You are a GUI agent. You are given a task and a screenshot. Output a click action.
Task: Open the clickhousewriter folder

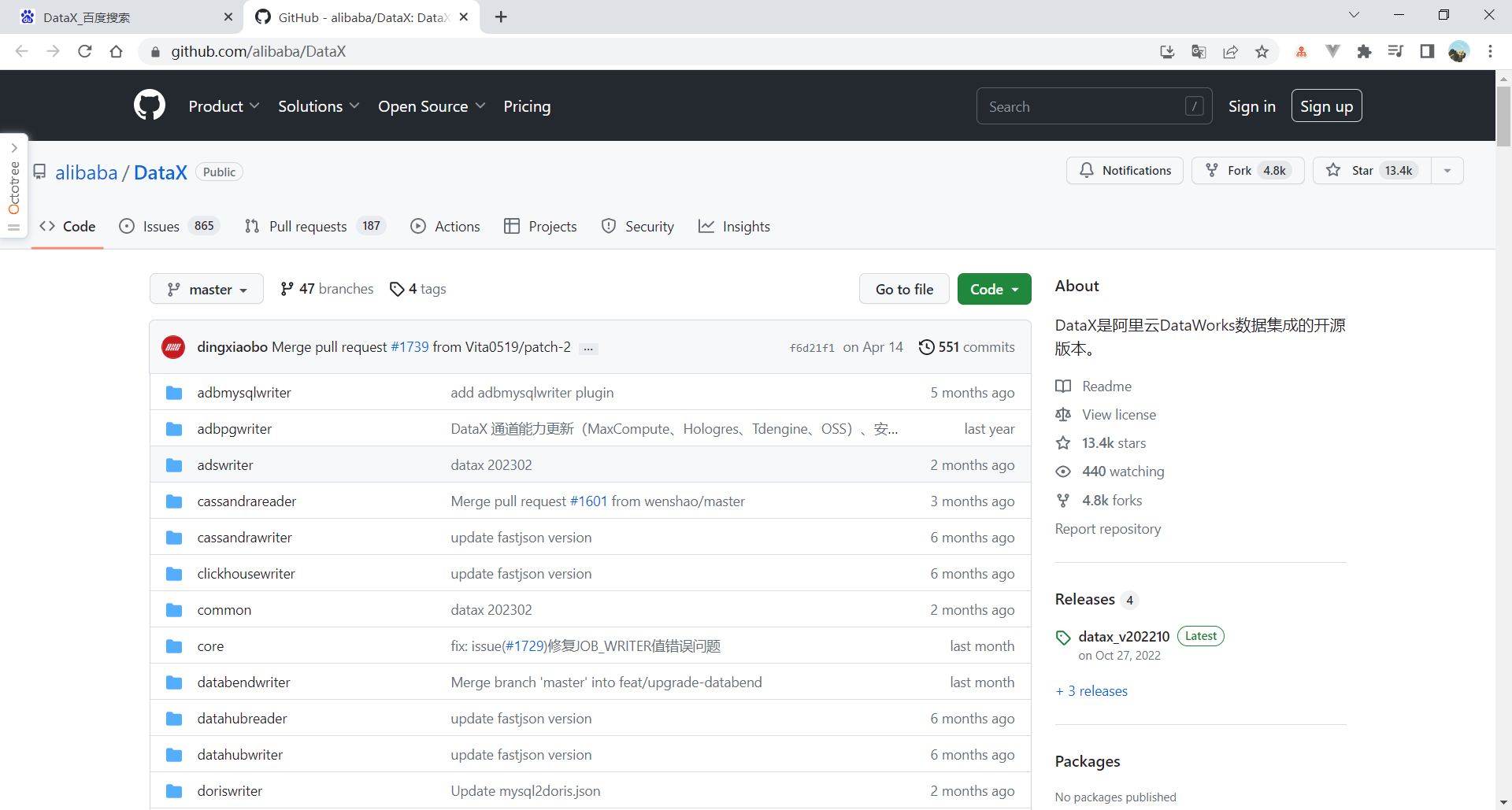[x=246, y=574]
